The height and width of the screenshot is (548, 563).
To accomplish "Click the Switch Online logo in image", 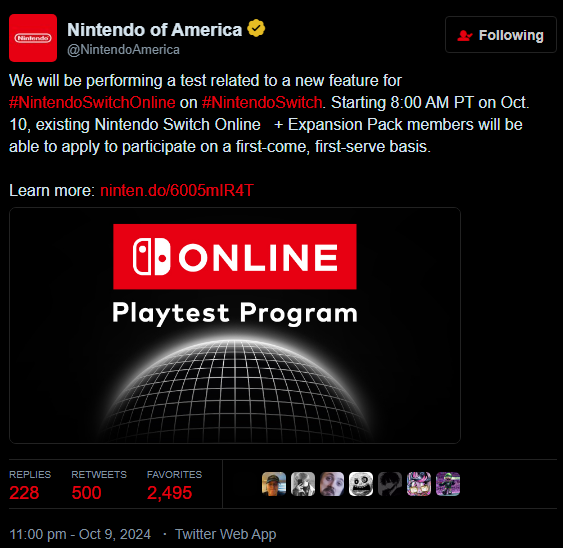I will (235, 257).
